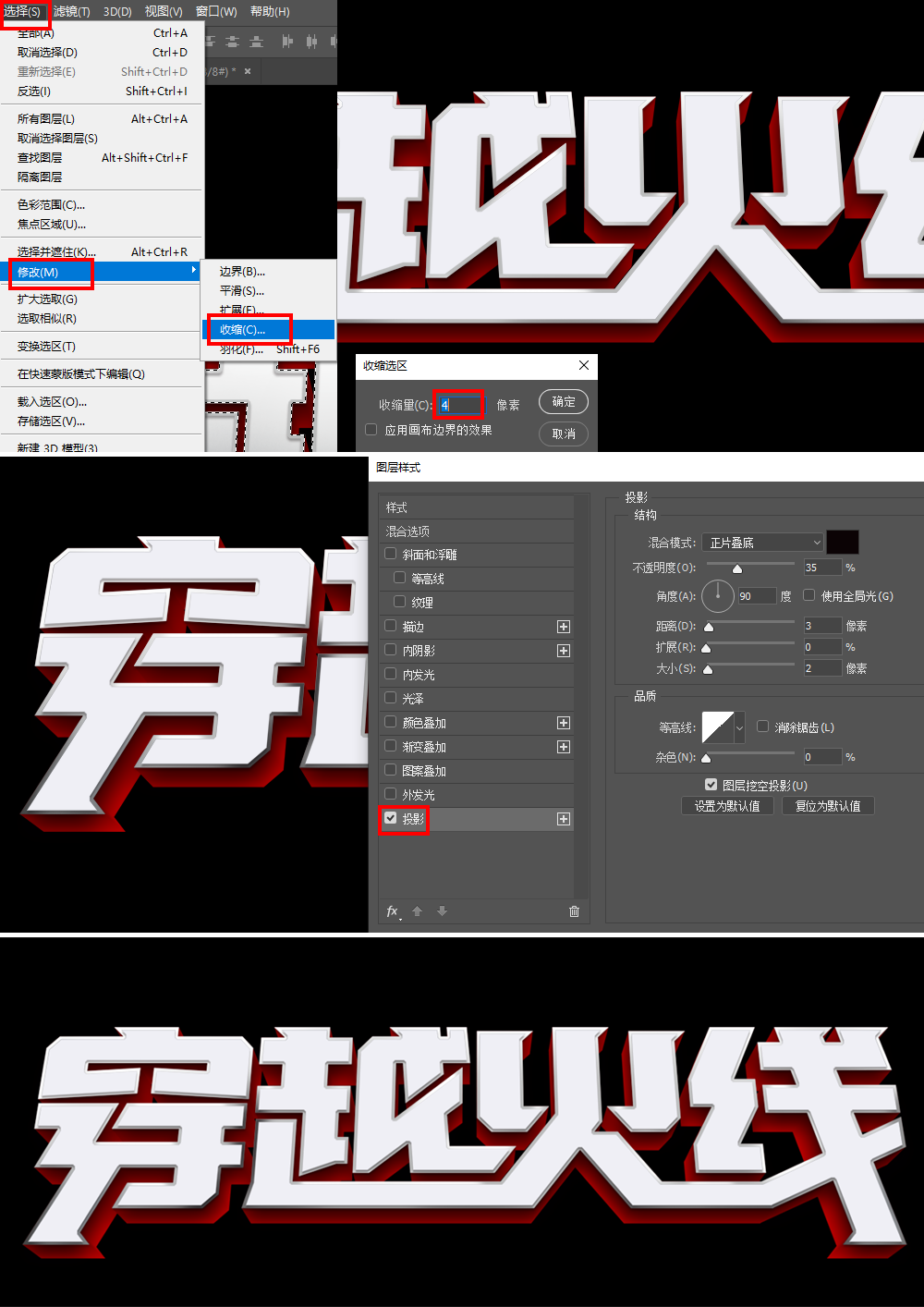924x1307 pixels.
Task: Open the fx effects menu icon
Action: click(x=393, y=911)
